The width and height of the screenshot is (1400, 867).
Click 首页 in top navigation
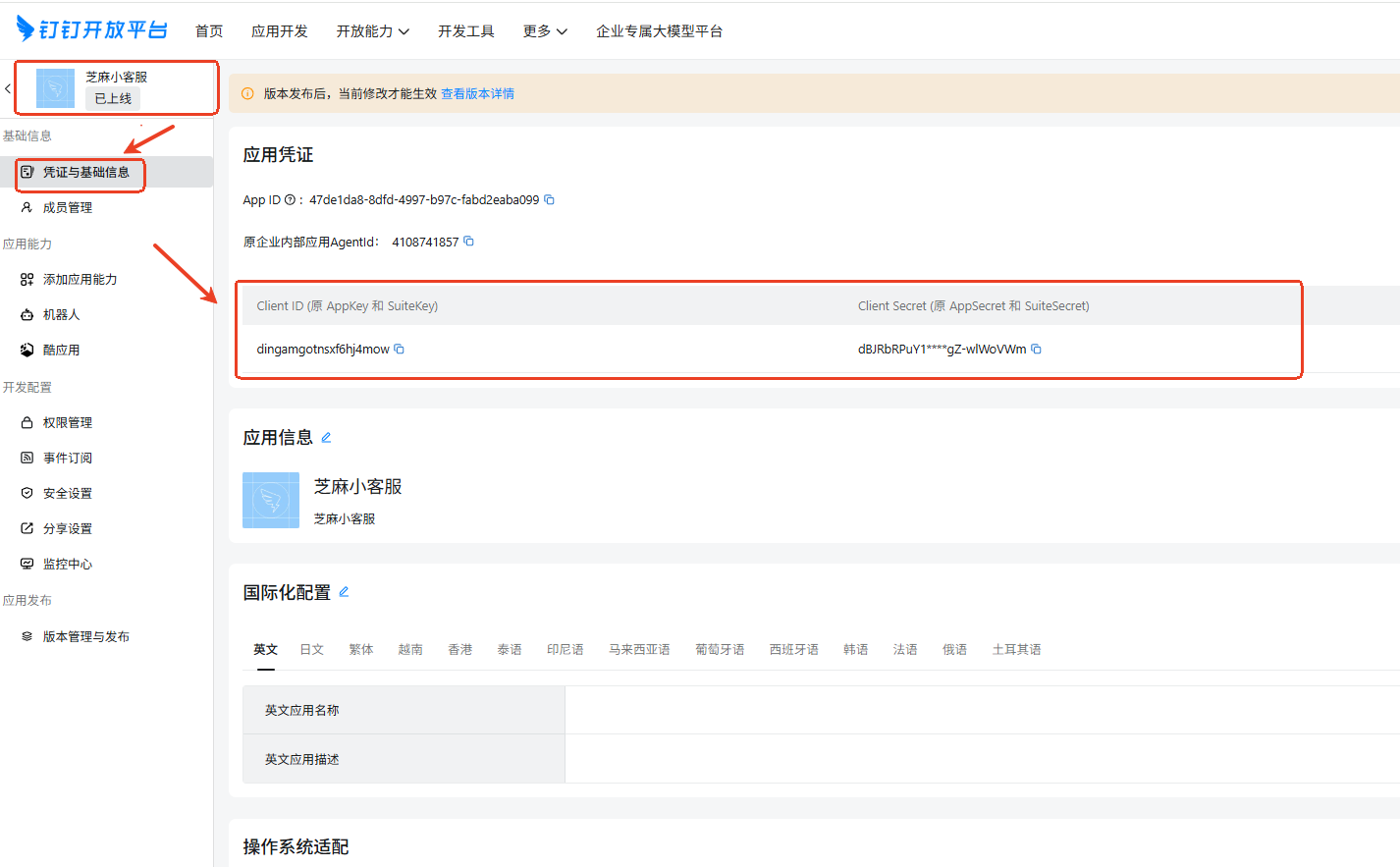[209, 31]
